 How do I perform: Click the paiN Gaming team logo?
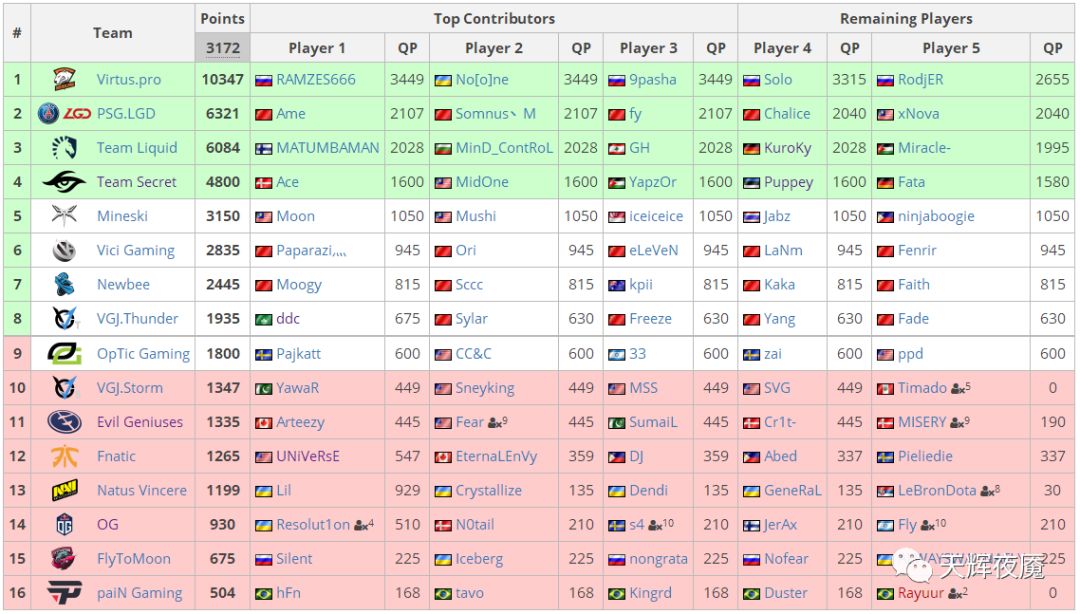point(64,593)
